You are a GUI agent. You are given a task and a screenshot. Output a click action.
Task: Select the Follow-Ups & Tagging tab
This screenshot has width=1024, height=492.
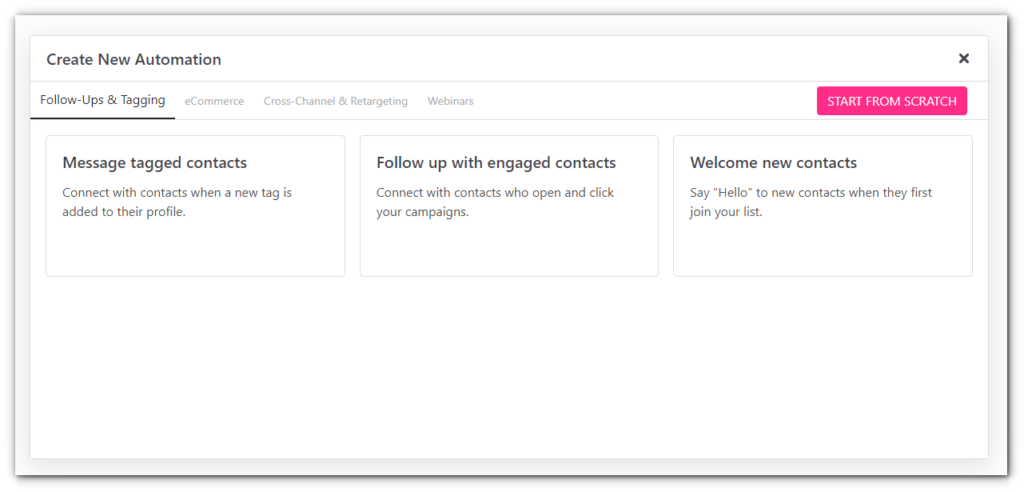click(103, 100)
